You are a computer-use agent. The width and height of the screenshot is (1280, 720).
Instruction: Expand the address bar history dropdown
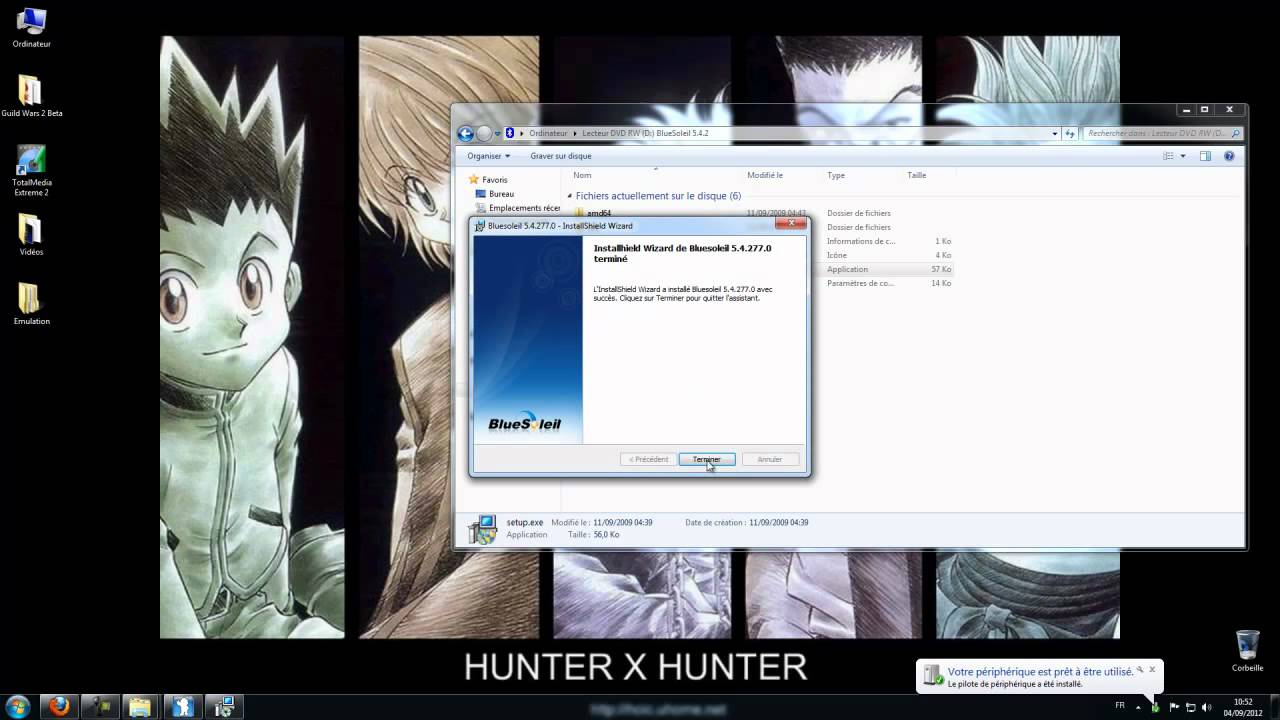coord(1054,133)
